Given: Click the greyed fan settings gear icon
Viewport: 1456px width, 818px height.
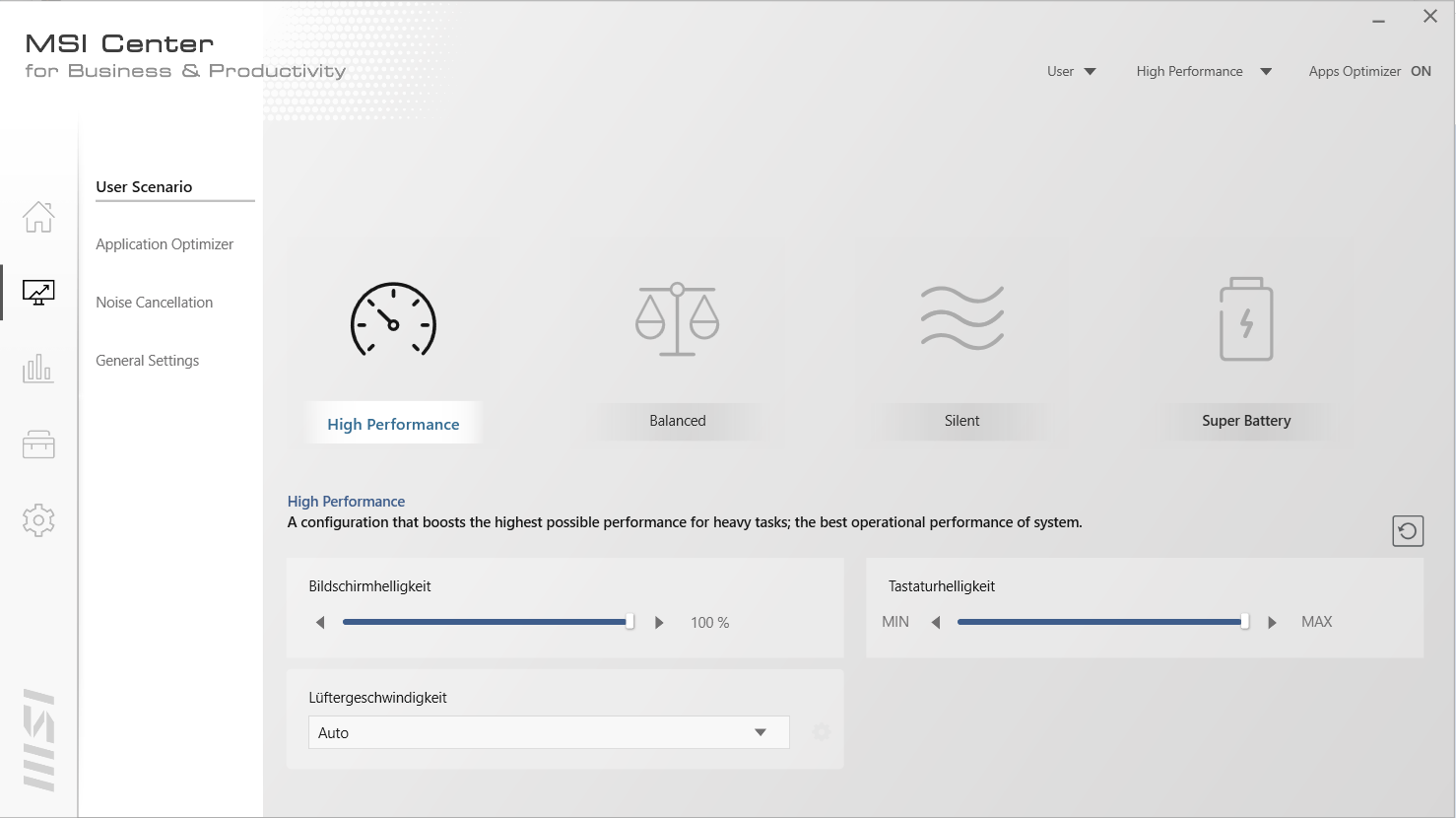Looking at the screenshot, I should tap(821, 732).
